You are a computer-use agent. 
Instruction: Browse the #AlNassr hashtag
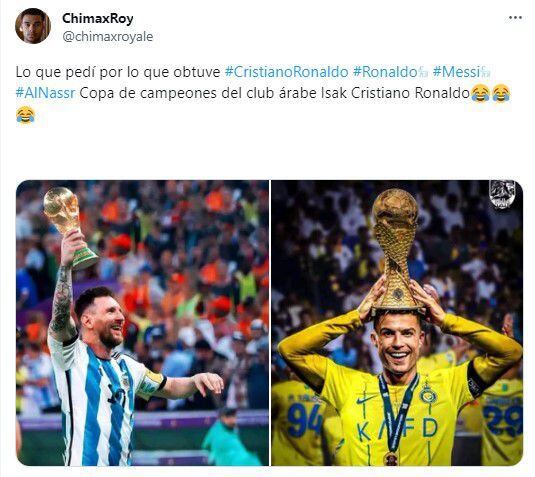click(45, 93)
